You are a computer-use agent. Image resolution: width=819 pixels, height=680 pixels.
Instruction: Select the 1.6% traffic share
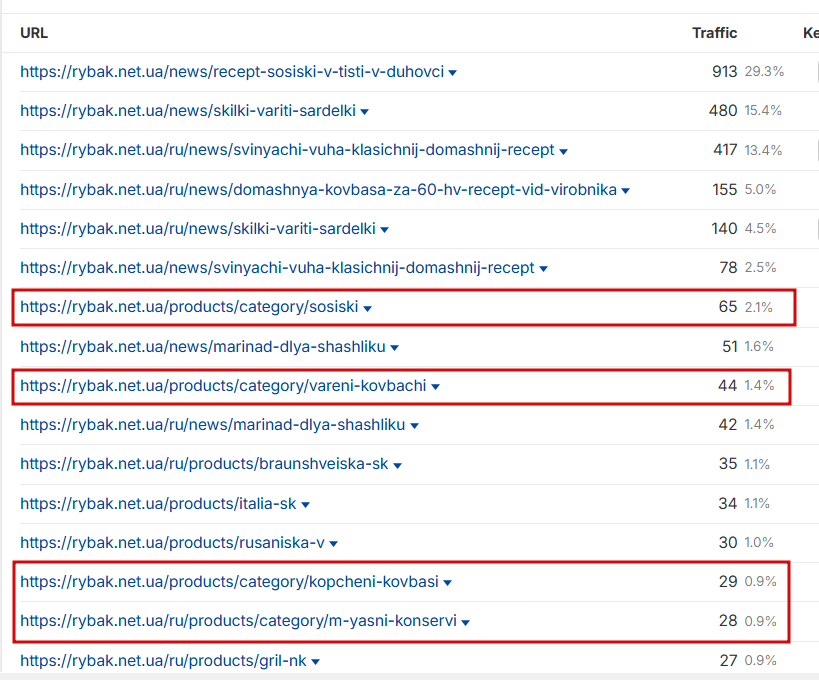(759, 346)
